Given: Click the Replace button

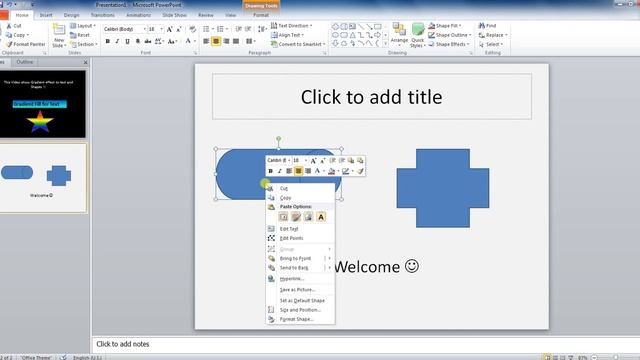Looking at the screenshot, I should (493, 35).
